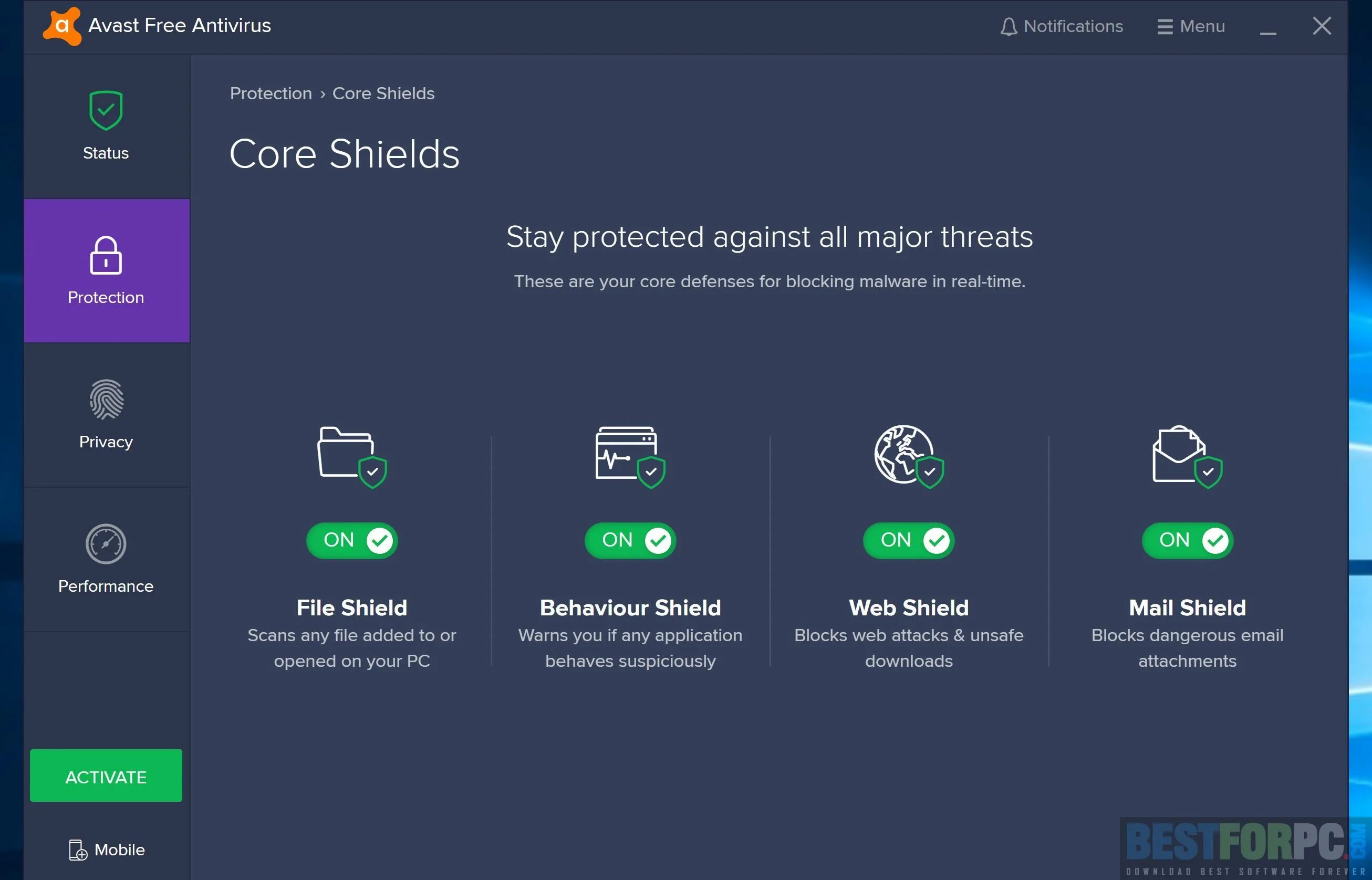Screen dimensions: 1372x880
Task: Click the Core Shields breadcrumb
Action: (x=383, y=93)
